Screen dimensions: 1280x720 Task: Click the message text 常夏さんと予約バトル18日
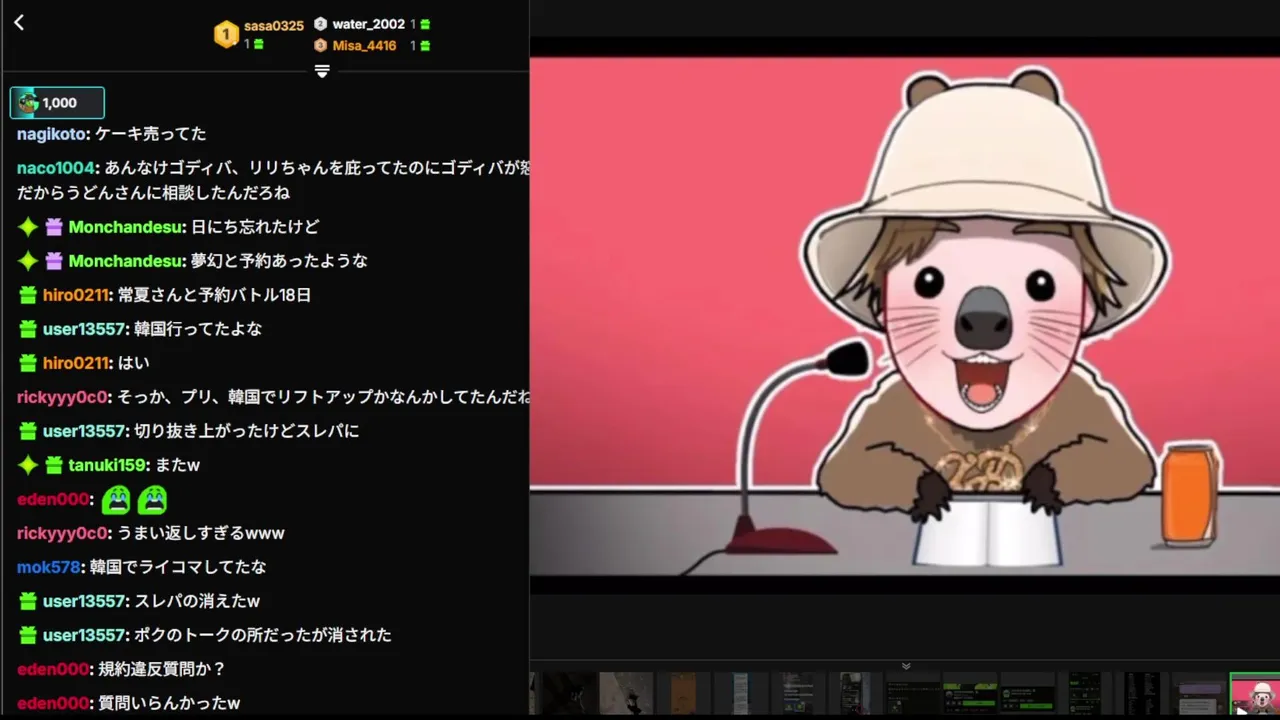(x=214, y=296)
